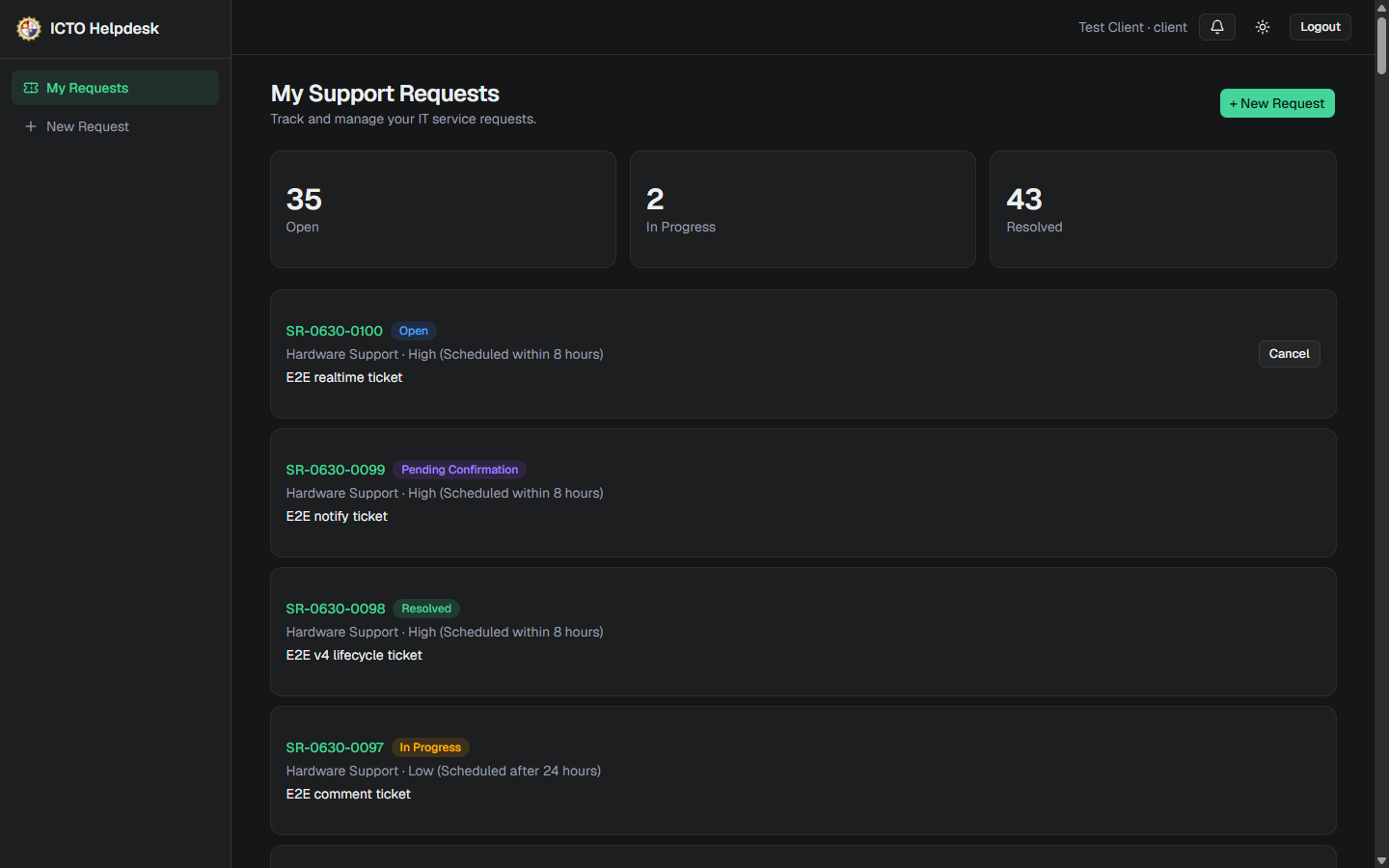
Task: Click 'Track and manage your IT service requests.'
Action: click(x=403, y=119)
